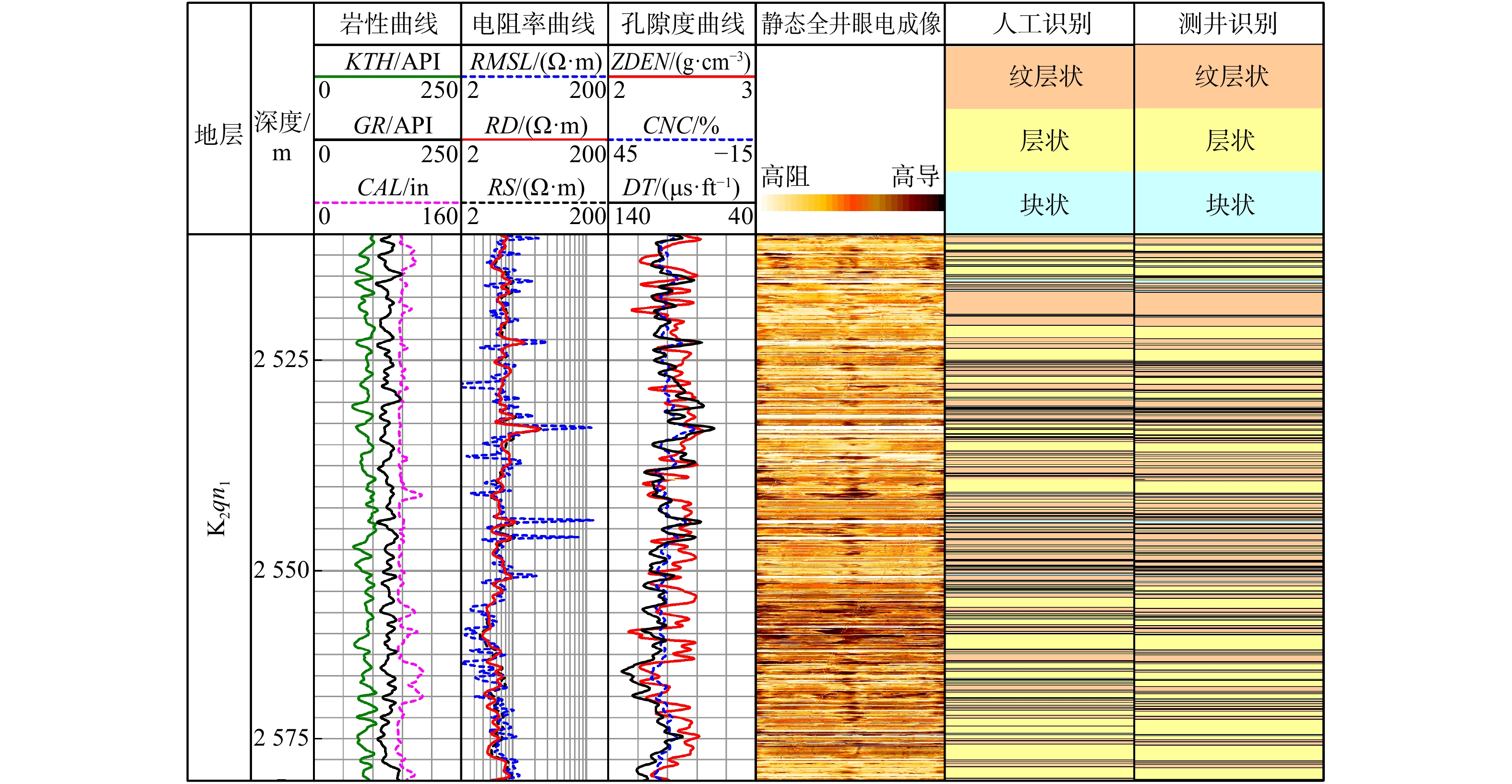Click the KTH/API green curve label
Image resolution: width=1512 pixels, height=784 pixels.
392,62
